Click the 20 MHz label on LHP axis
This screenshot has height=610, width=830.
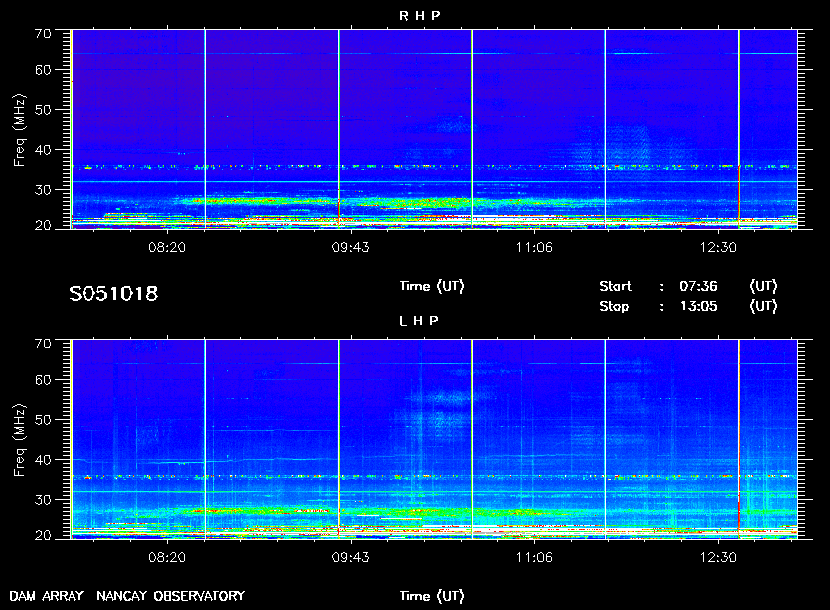point(43,535)
